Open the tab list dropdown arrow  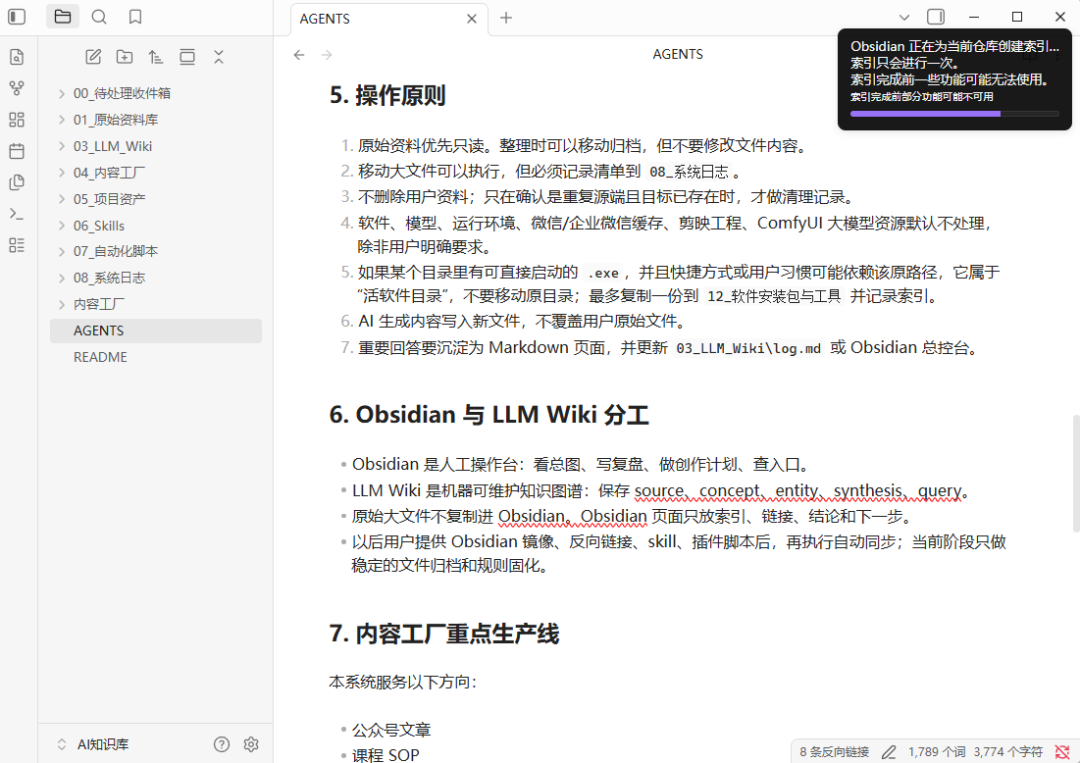click(x=904, y=17)
